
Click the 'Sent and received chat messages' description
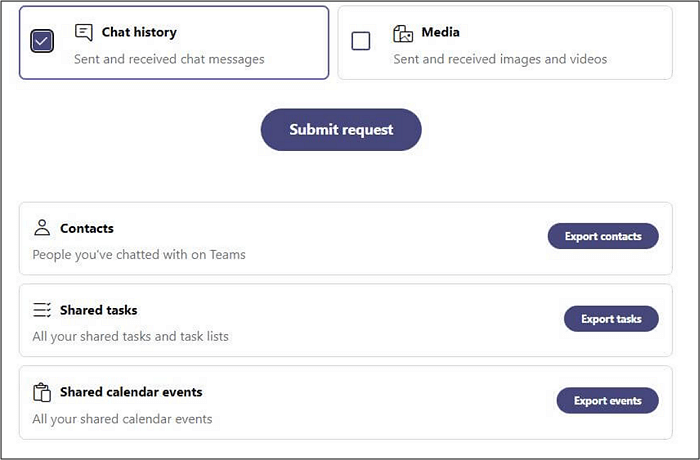tap(169, 59)
